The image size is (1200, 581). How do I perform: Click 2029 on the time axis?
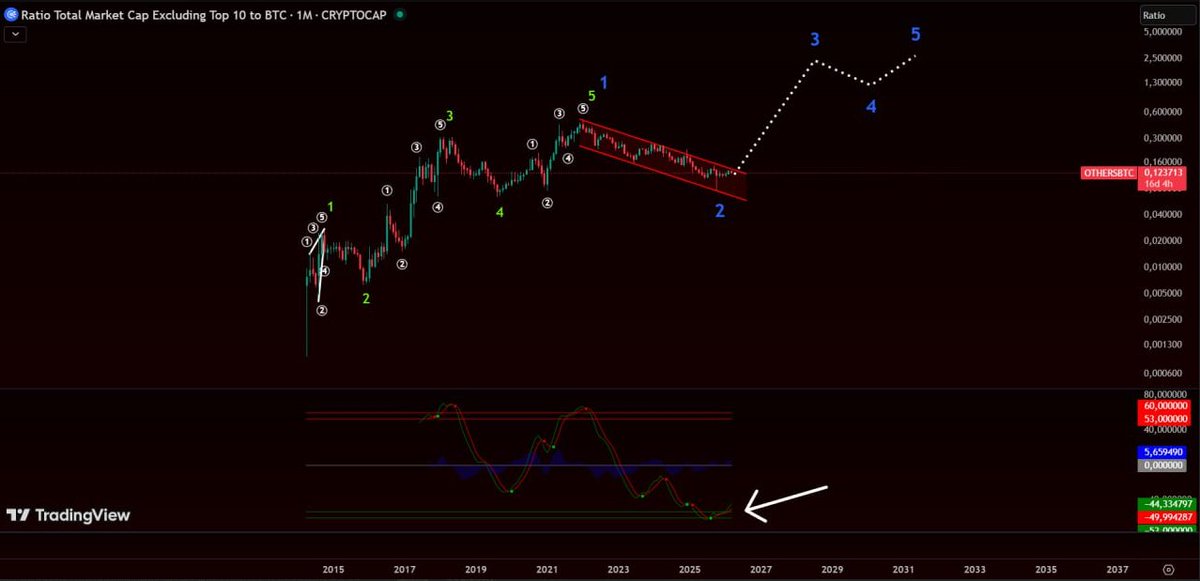pos(832,568)
